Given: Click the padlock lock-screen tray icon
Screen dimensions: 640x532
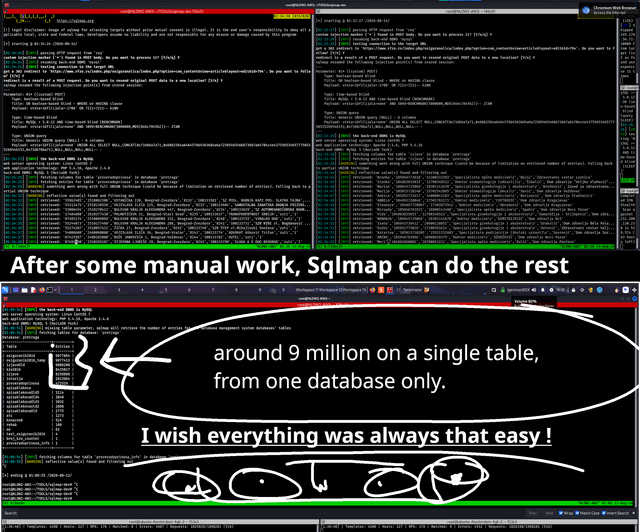Looking at the screenshot, I should (573, 290).
